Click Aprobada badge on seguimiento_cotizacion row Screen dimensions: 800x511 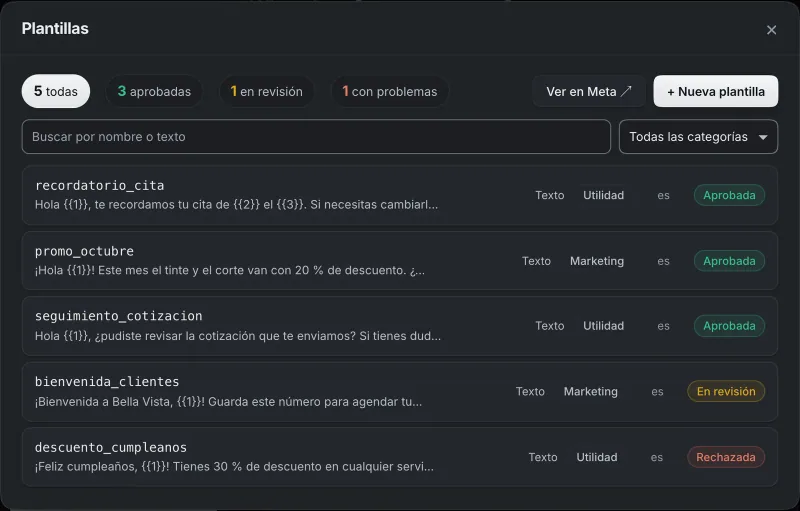pyautogui.click(x=729, y=326)
